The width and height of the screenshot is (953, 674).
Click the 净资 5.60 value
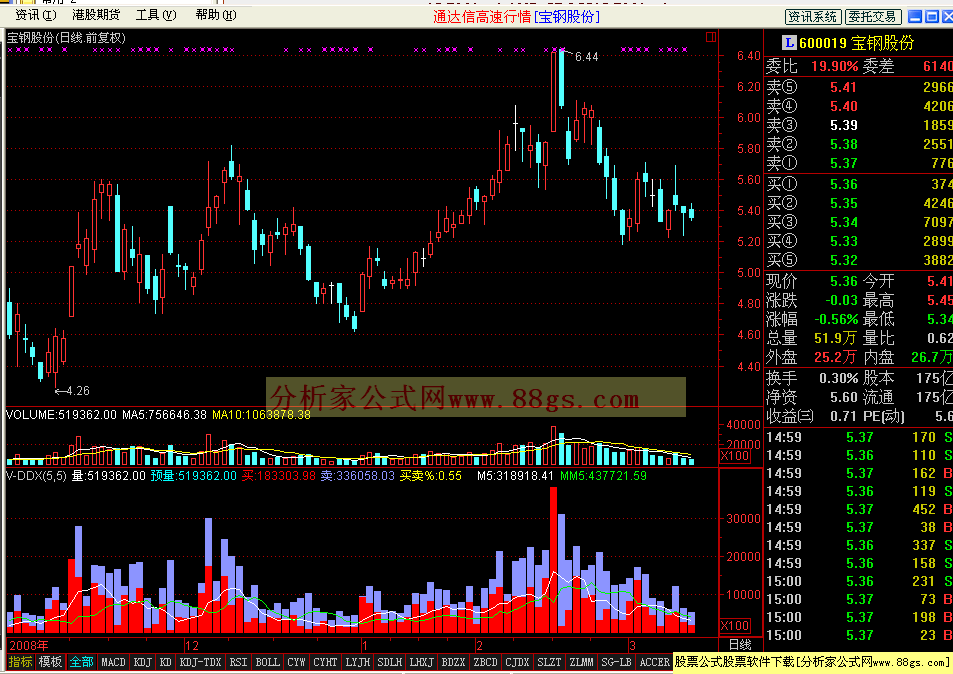coord(844,397)
